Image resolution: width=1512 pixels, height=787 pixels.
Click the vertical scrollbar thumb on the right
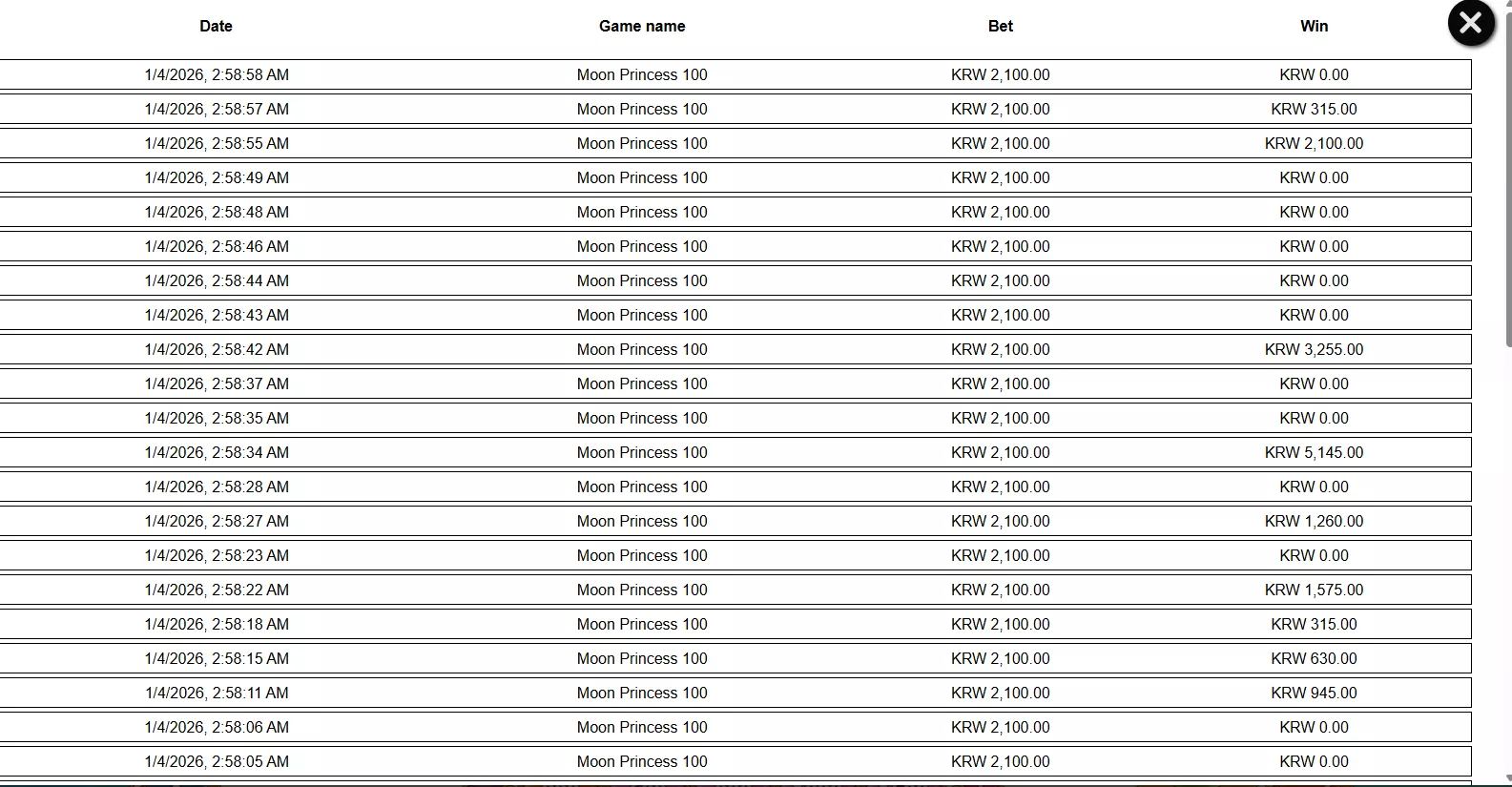(x=1507, y=179)
